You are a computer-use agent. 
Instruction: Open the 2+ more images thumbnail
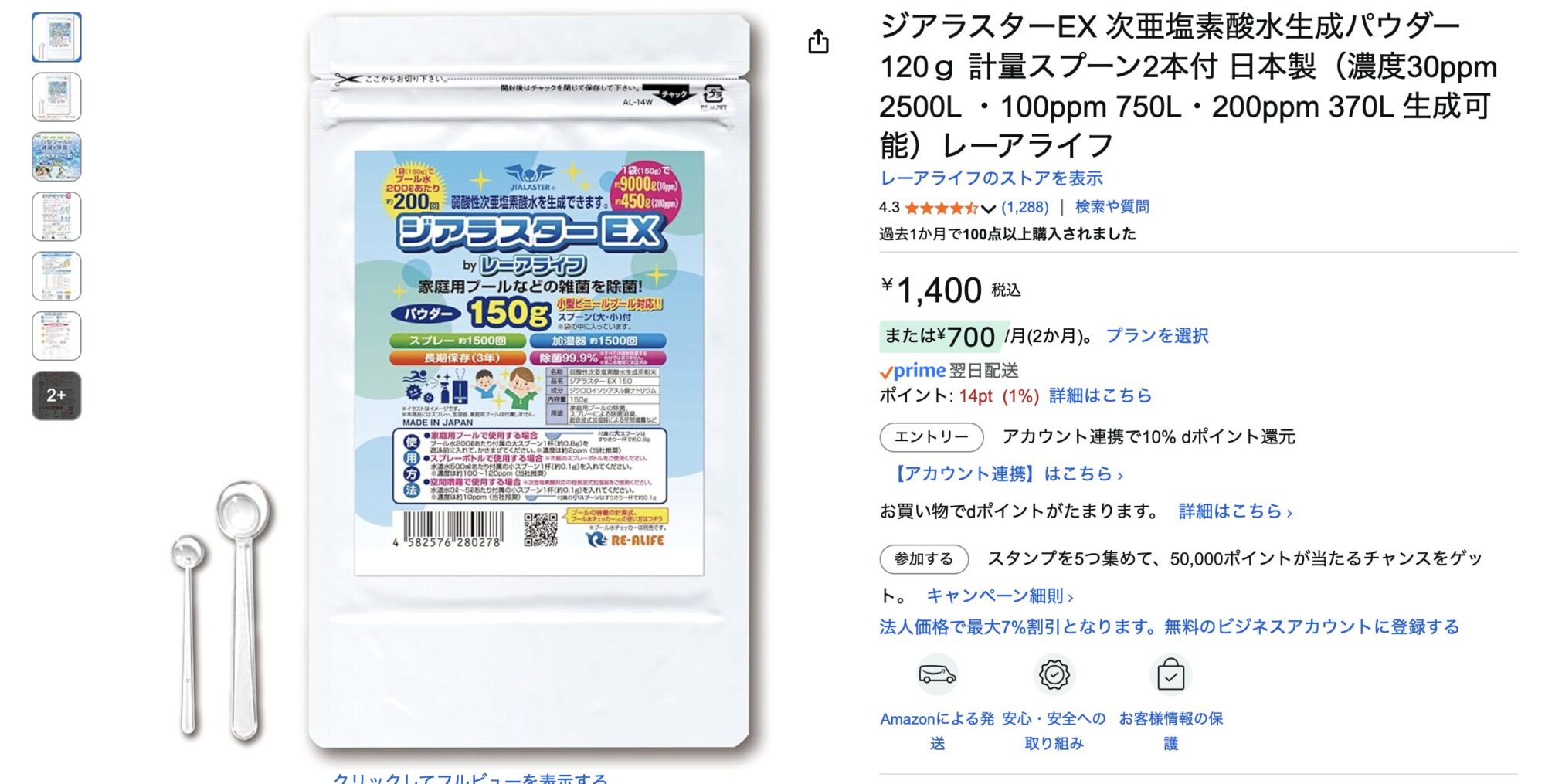56,395
